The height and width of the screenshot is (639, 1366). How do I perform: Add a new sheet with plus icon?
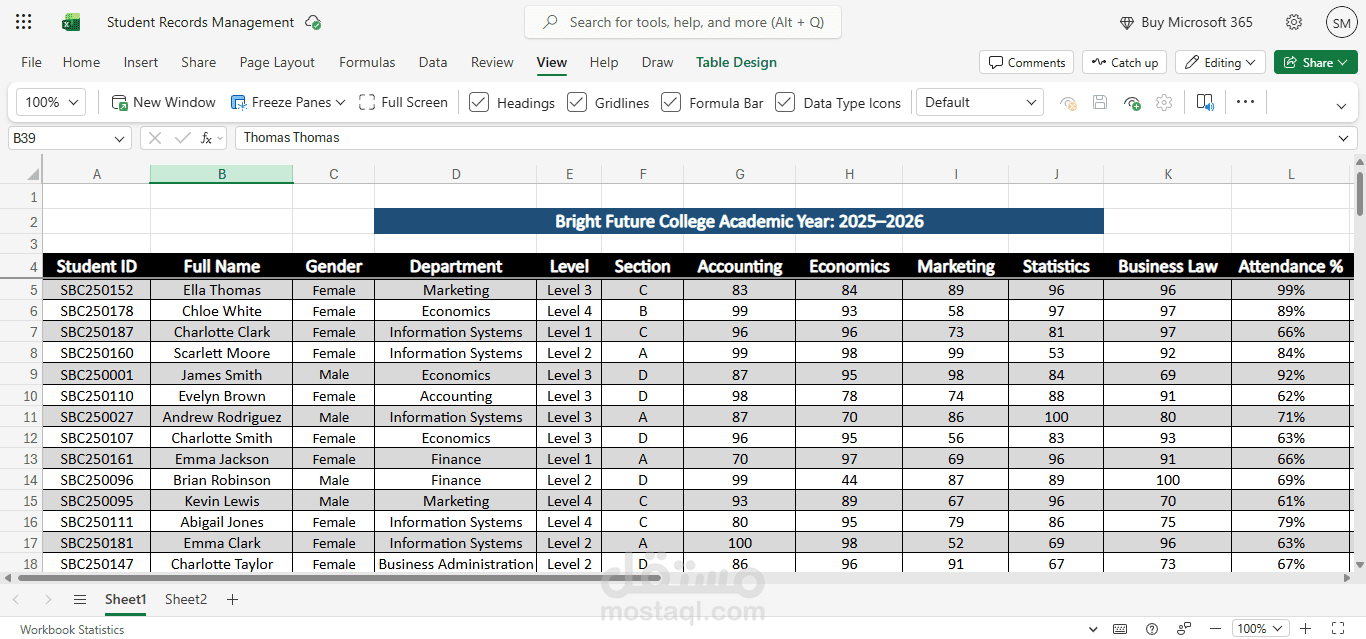click(x=232, y=600)
